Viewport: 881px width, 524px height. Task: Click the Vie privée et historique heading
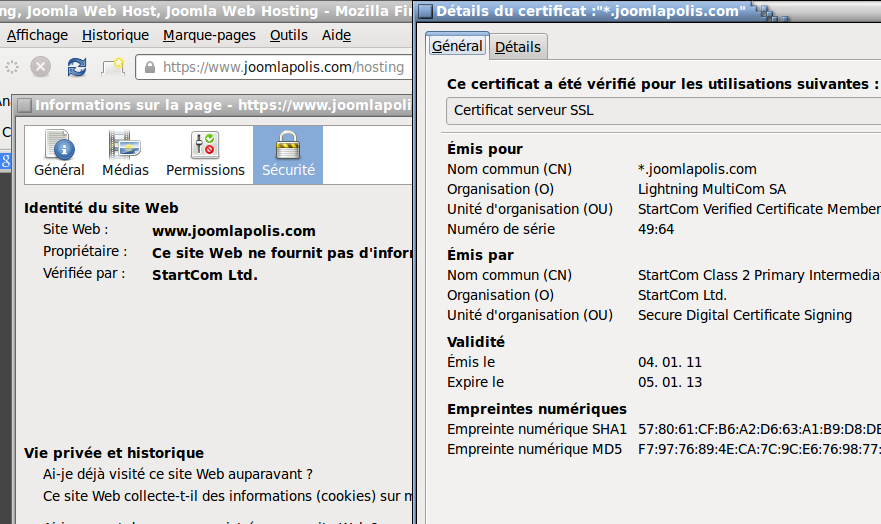tap(114, 453)
